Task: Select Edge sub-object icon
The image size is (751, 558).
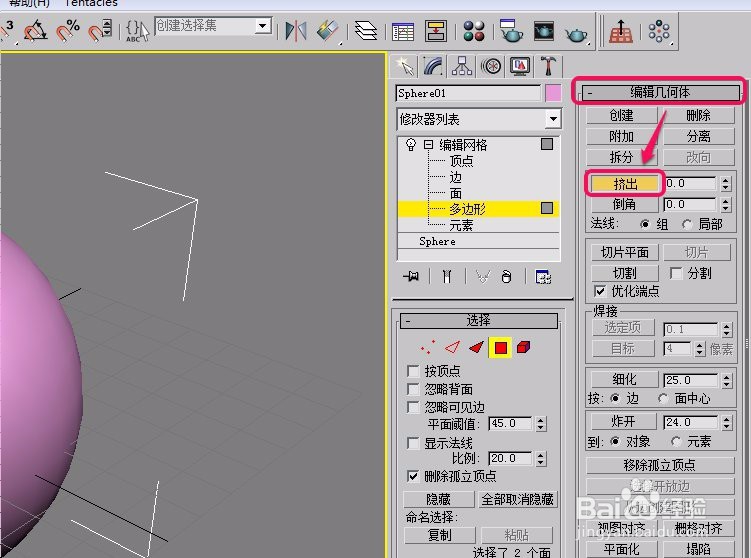Action: [x=452, y=347]
